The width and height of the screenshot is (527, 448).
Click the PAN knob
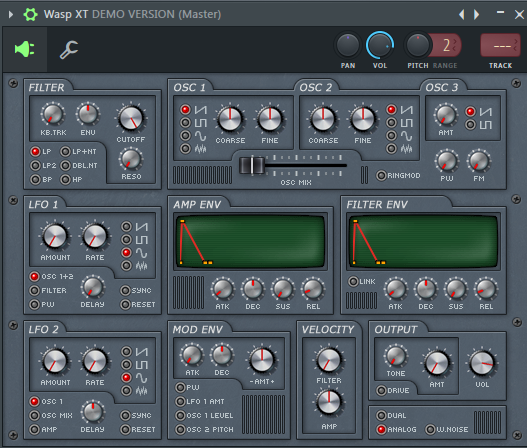(348, 45)
